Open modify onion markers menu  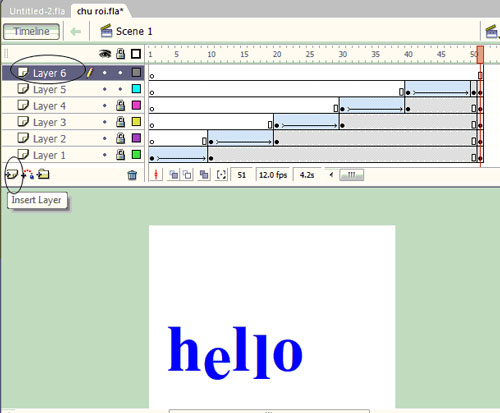(221, 175)
